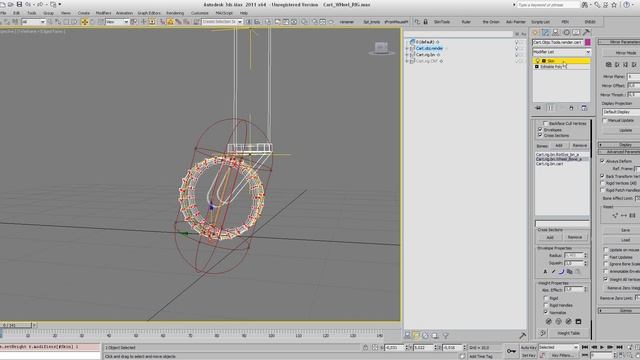Click the Pin Stack icon below modifier stack
640x360 pixels.
click(x=538, y=108)
